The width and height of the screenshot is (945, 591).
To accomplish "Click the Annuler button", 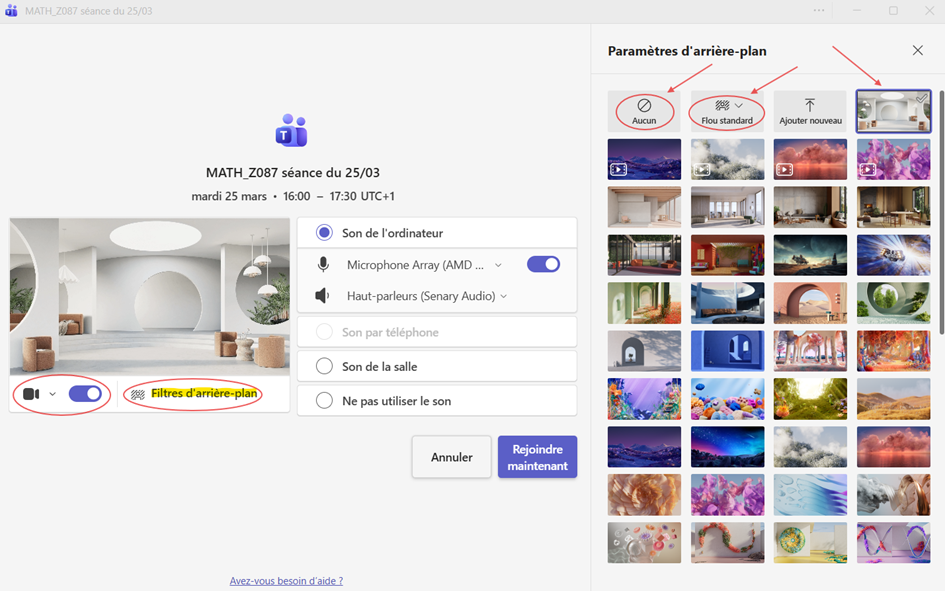I will pyautogui.click(x=451, y=457).
